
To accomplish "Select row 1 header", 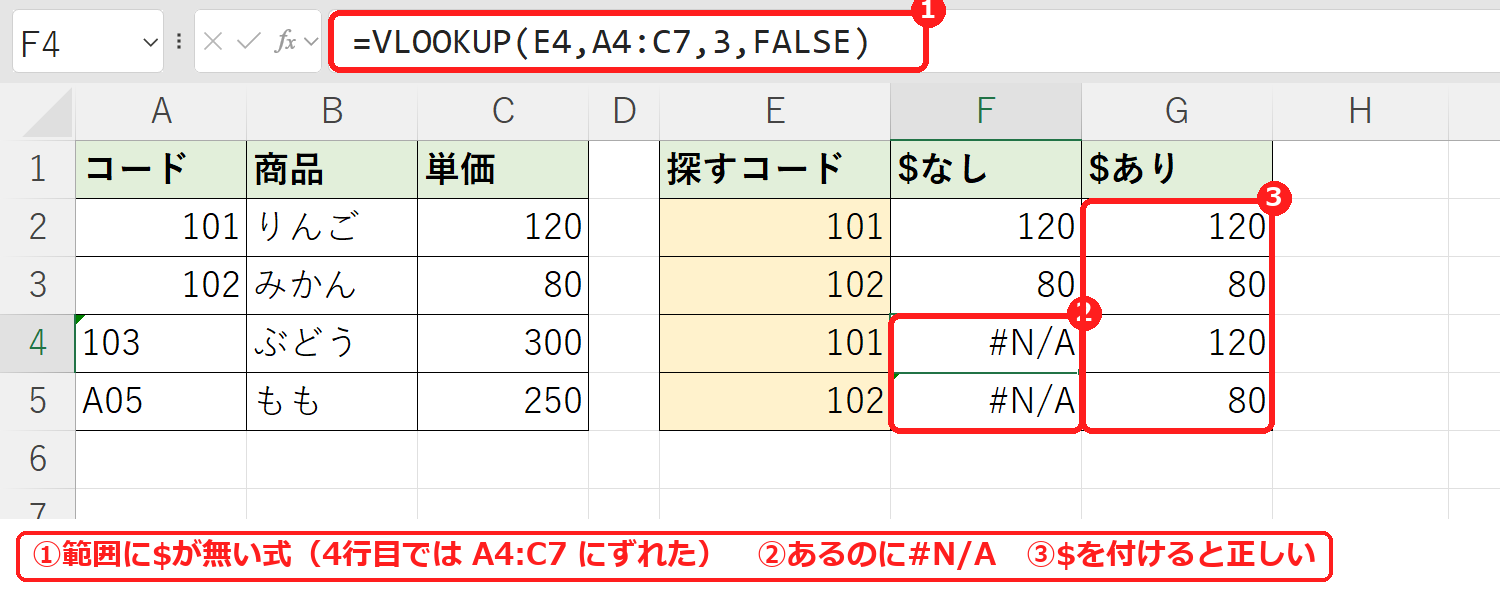I will point(38,169).
